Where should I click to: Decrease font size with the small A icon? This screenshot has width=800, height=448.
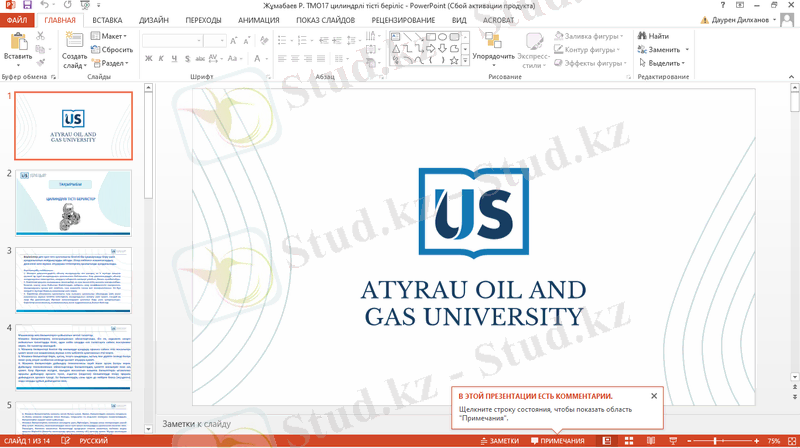[247, 41]
